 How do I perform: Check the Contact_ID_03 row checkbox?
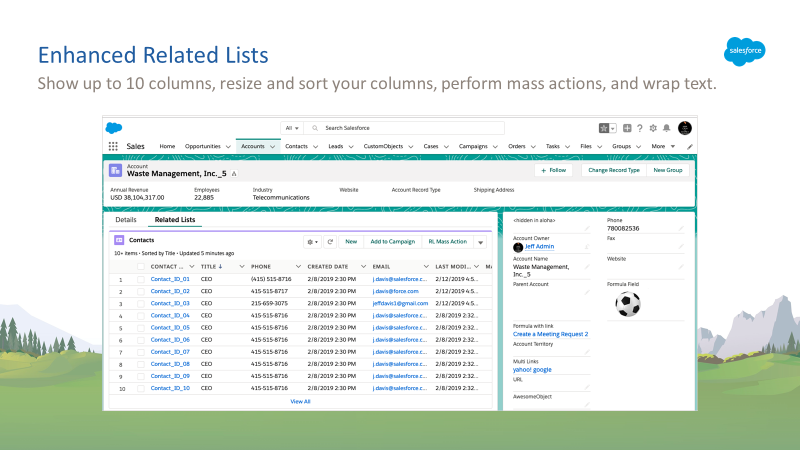point(141,304)
